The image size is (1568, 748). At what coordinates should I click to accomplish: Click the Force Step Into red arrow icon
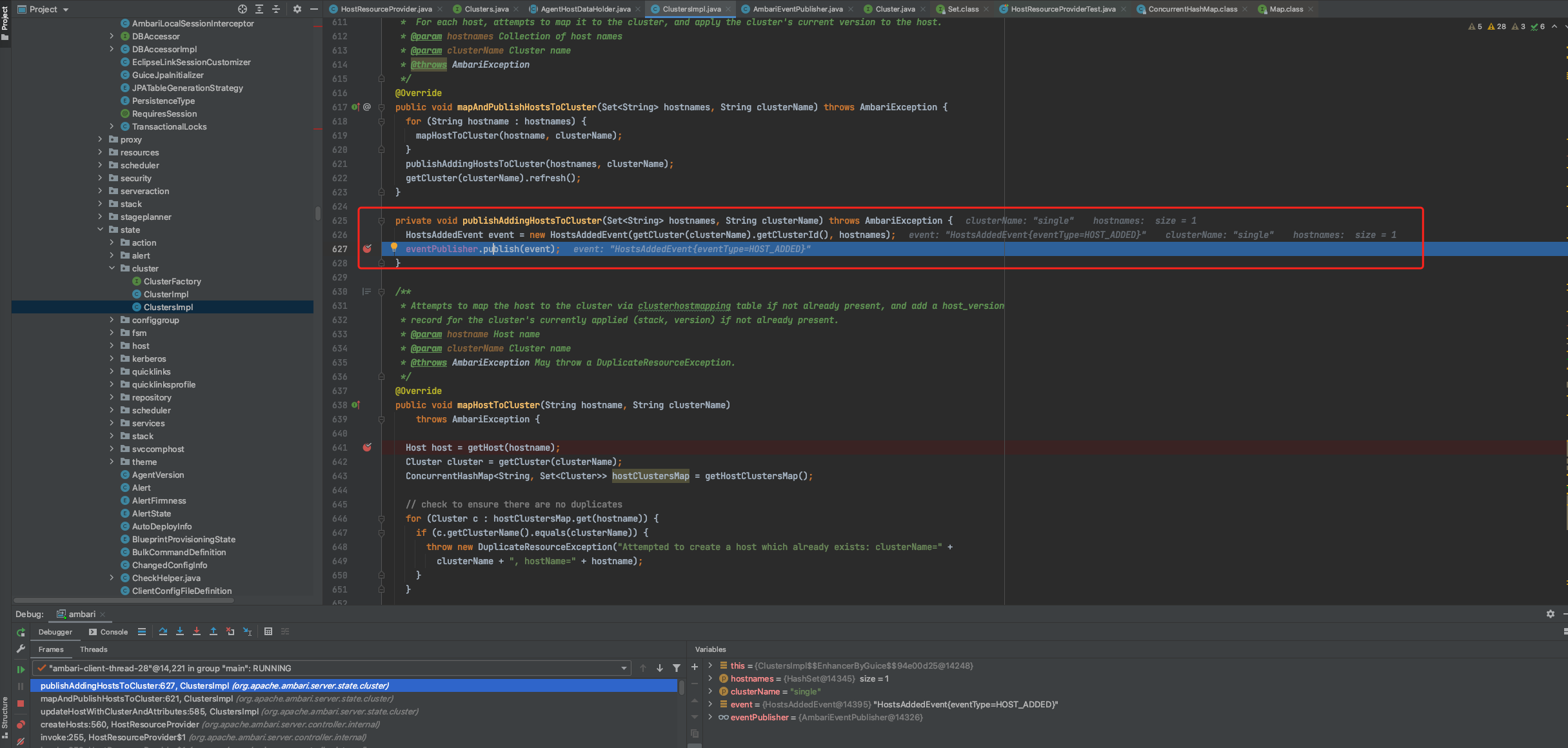click(x=197, y=631)
